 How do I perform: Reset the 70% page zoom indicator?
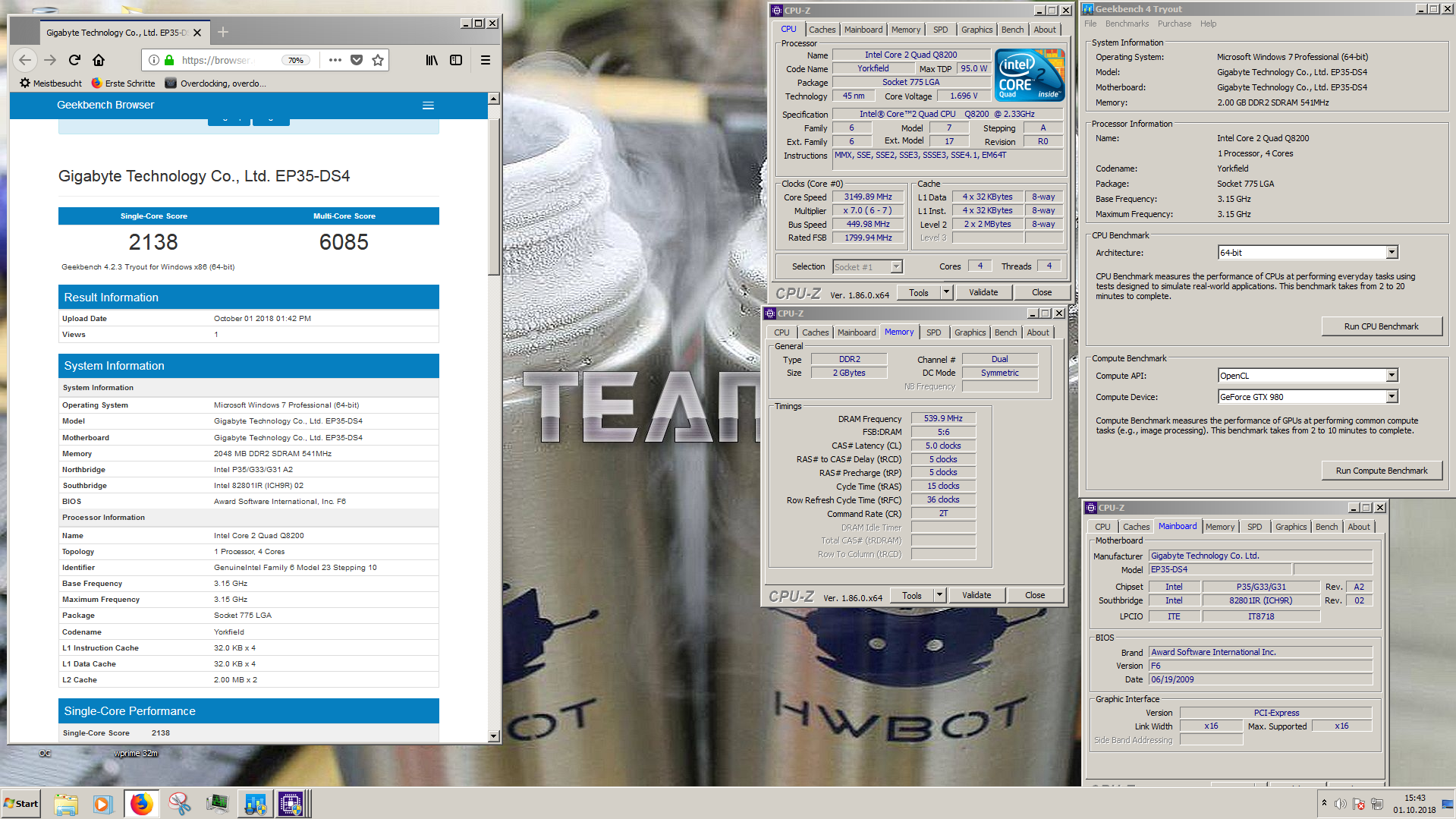(x=296, y=60)
